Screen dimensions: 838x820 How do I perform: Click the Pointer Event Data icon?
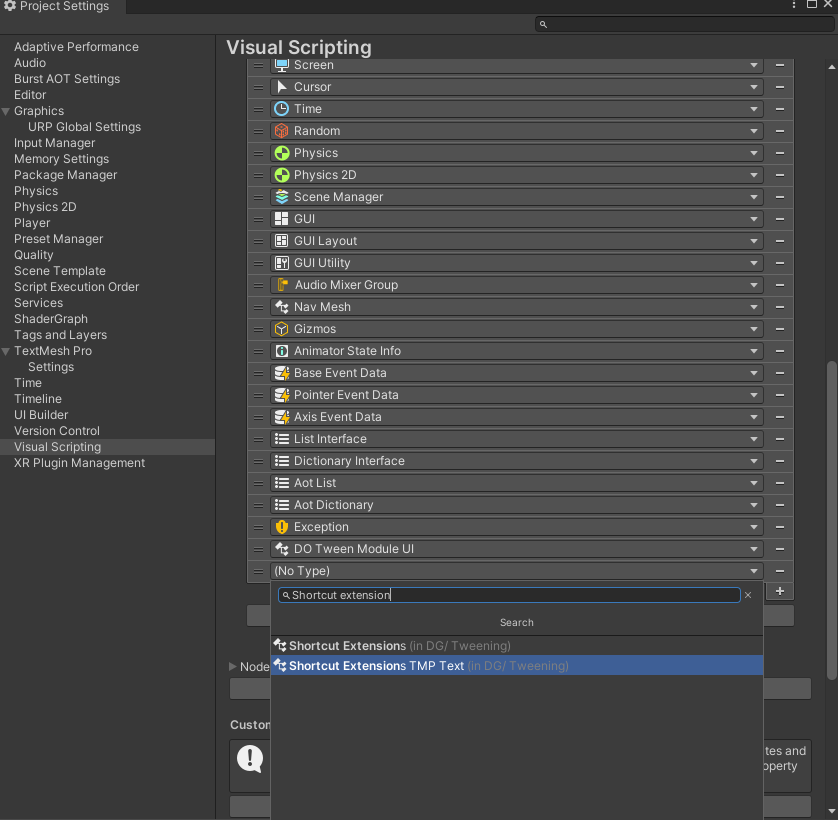pyautogui.click(x=282, y=395)
